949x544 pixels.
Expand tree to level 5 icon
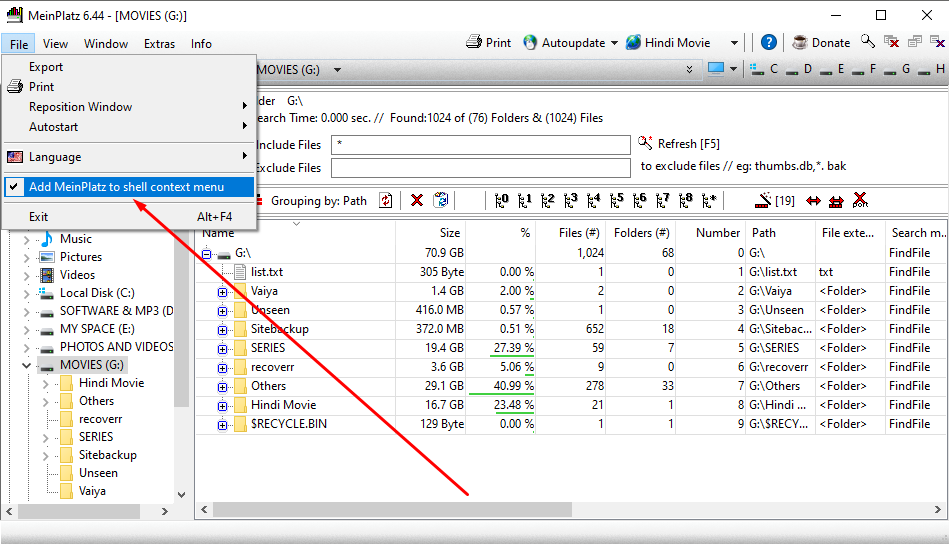pyautogui.click(x=617, y=200)
